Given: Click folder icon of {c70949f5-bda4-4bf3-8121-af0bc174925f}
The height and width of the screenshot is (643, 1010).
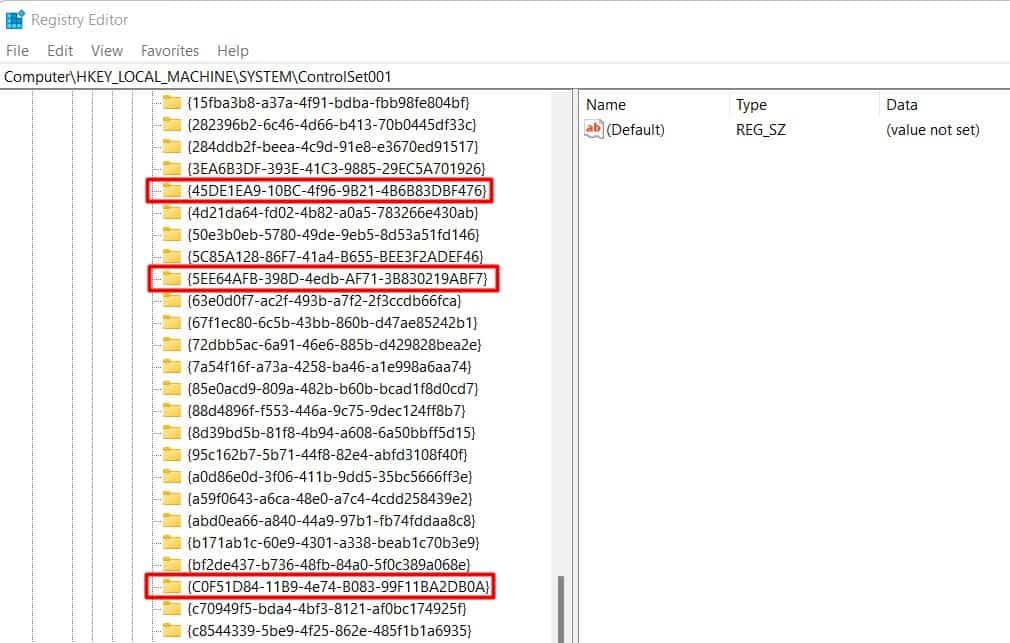Looking at the screenshot, I should coord(172,608).
